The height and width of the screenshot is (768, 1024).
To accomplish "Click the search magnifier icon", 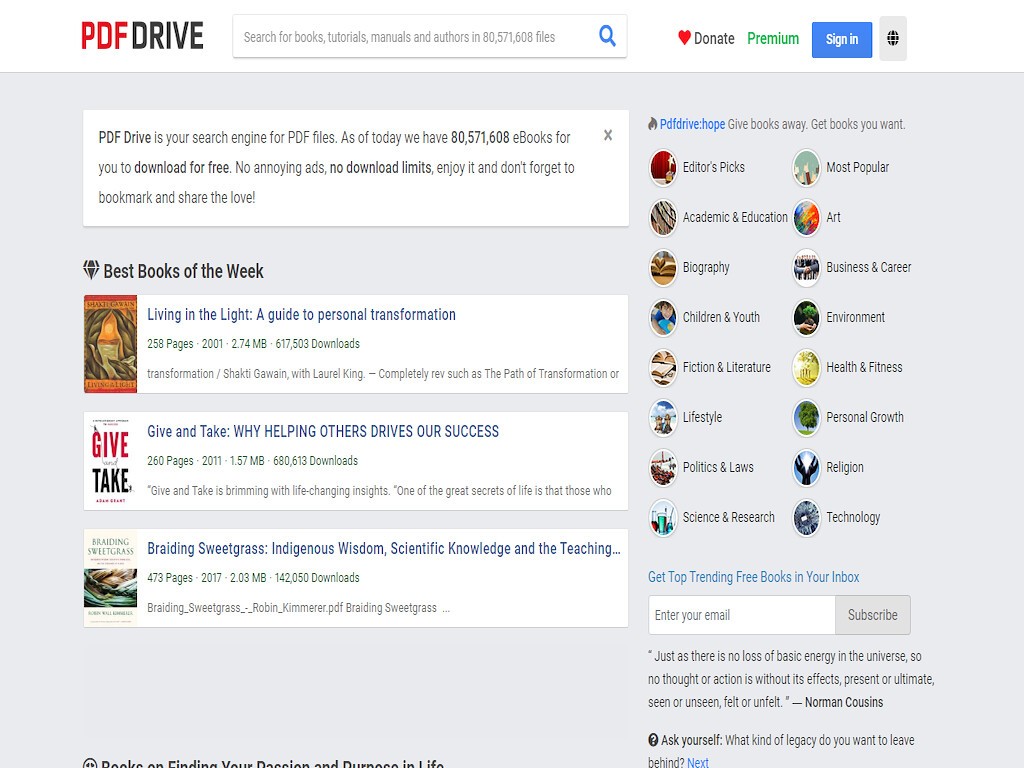I will pyautogui.click(x=607, y=36).
